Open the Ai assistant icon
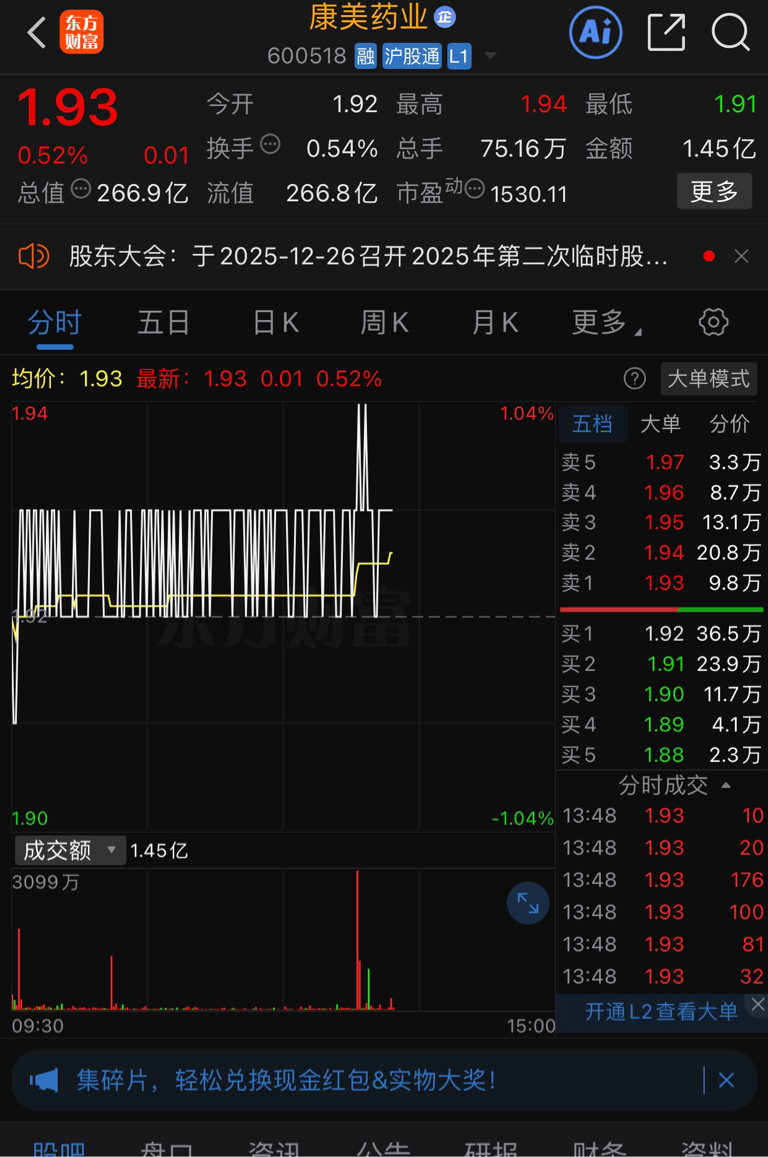Viewport: 768px width, 1157px height. click(x=595, y=32)
